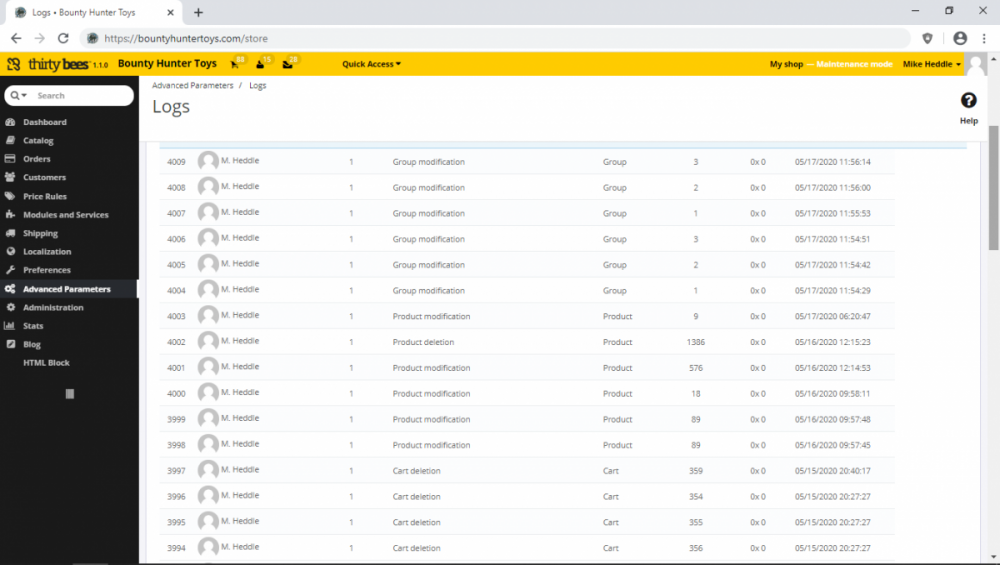The height and width of the screenshot is (565, 1000).
Task: Click the Help question mark icon
Action: tap(968, 101)
